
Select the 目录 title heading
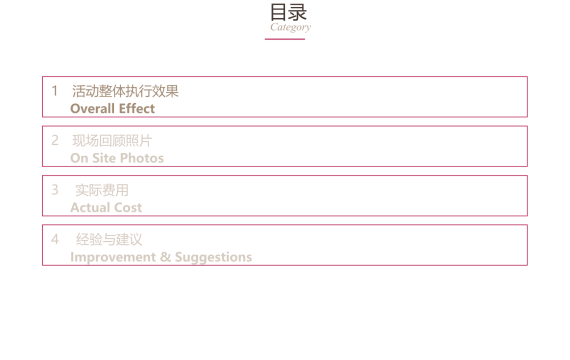(288, 12)
